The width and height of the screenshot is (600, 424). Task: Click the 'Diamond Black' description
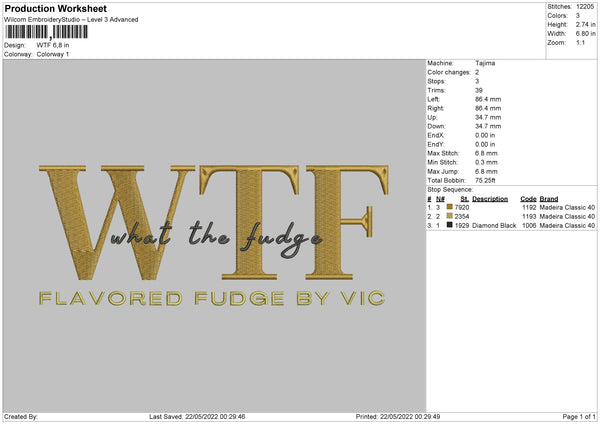click(x=494, y=226)
